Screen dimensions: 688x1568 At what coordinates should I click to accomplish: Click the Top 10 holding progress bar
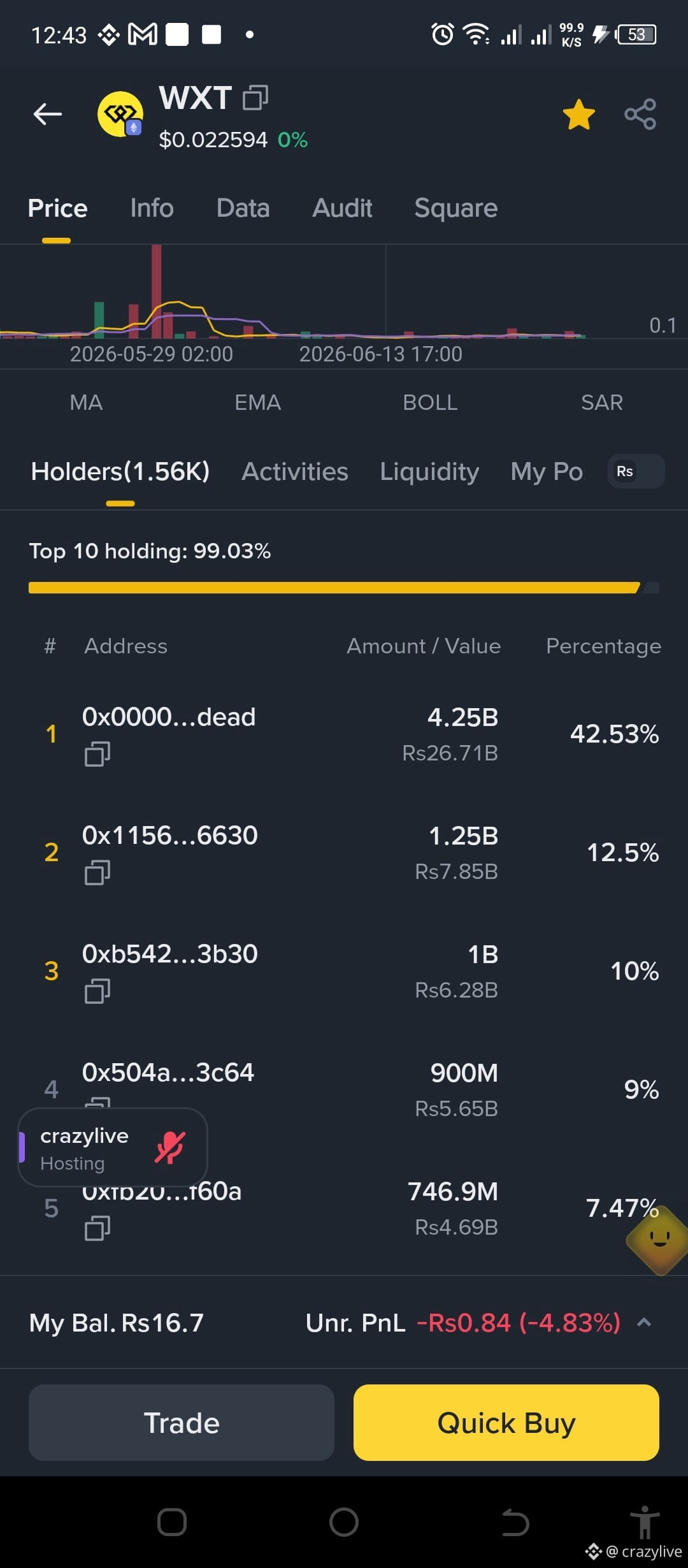point(344,588)
